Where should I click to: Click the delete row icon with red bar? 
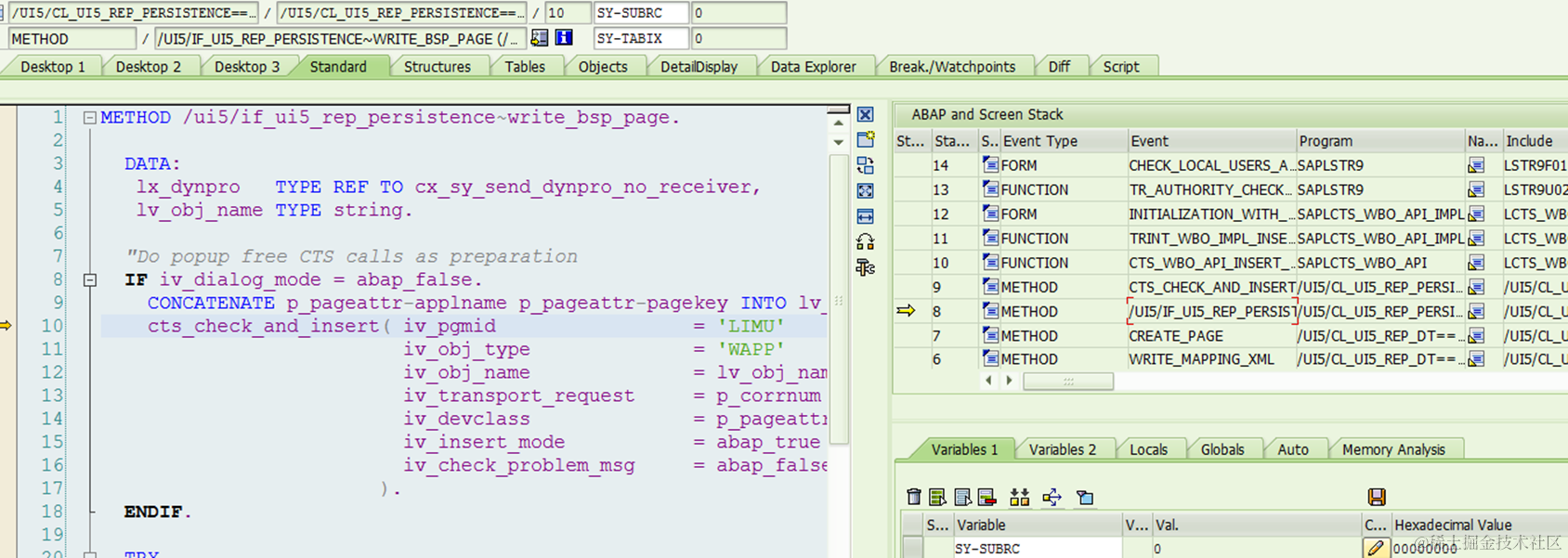coord(987,497)
